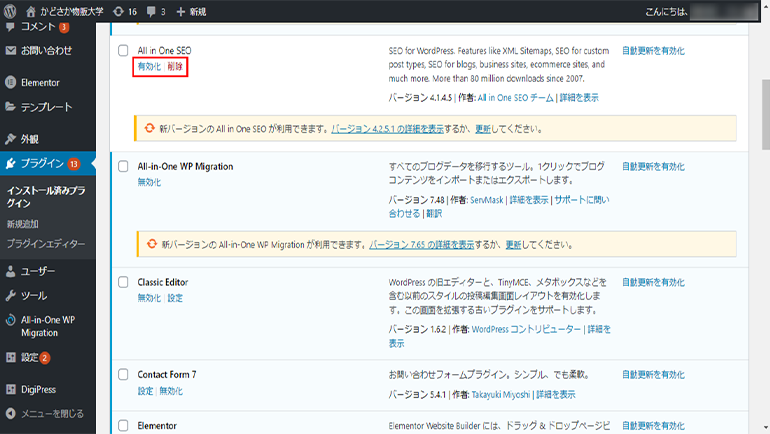This screenshot has height=434, width=770.
Task: Open コメント sidebar icon
Action: [10, 27]
